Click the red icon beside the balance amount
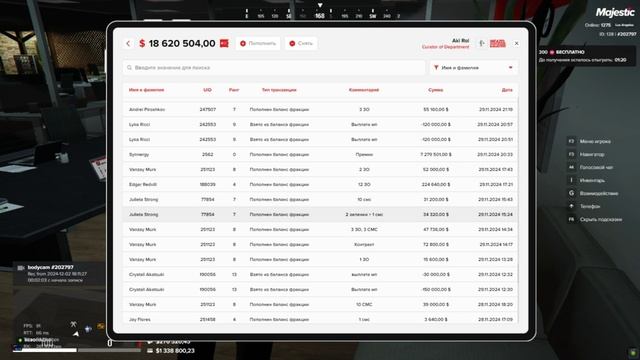Screen dimensions: 640x360 click(224, 43)
